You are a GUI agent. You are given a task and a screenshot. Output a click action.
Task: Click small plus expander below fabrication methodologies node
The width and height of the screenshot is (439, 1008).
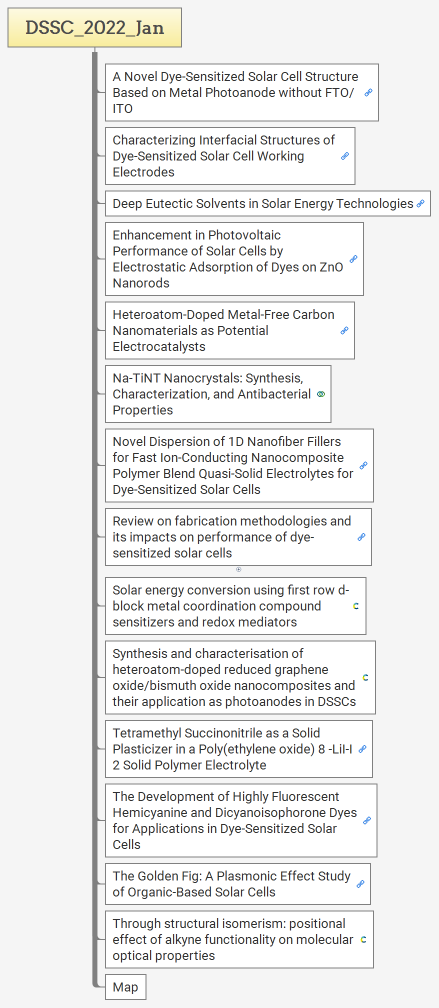(238, 569)
